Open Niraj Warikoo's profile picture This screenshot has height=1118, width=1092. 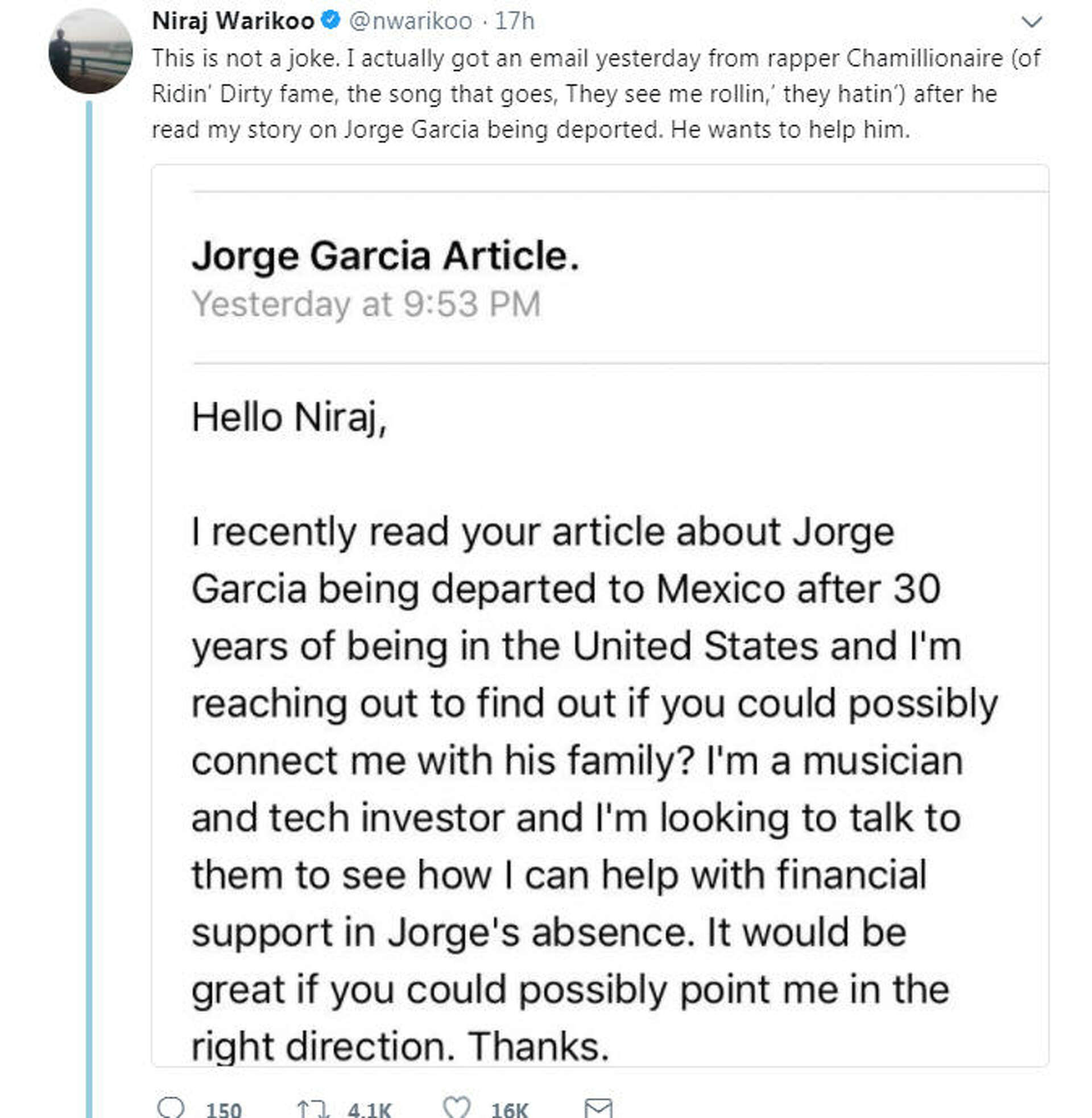tap(90, 51)
